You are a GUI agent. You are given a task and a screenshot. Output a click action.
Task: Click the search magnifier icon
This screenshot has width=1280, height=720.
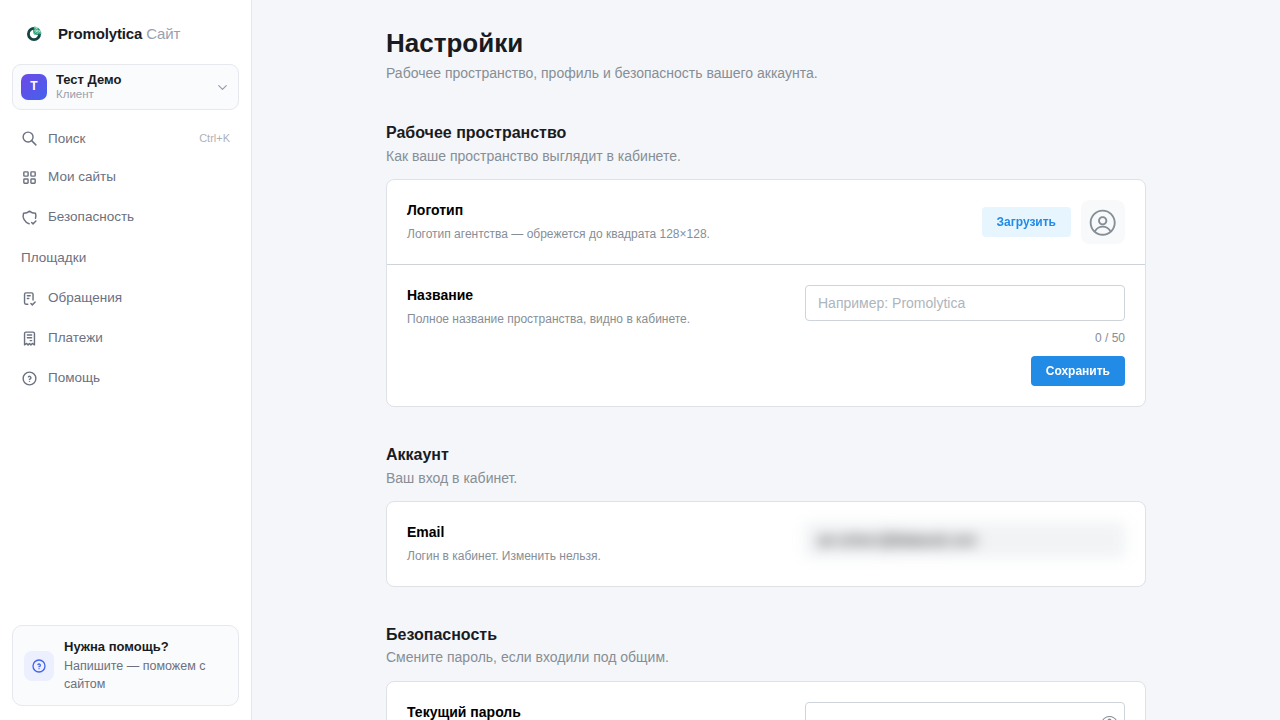pos(29,138)
